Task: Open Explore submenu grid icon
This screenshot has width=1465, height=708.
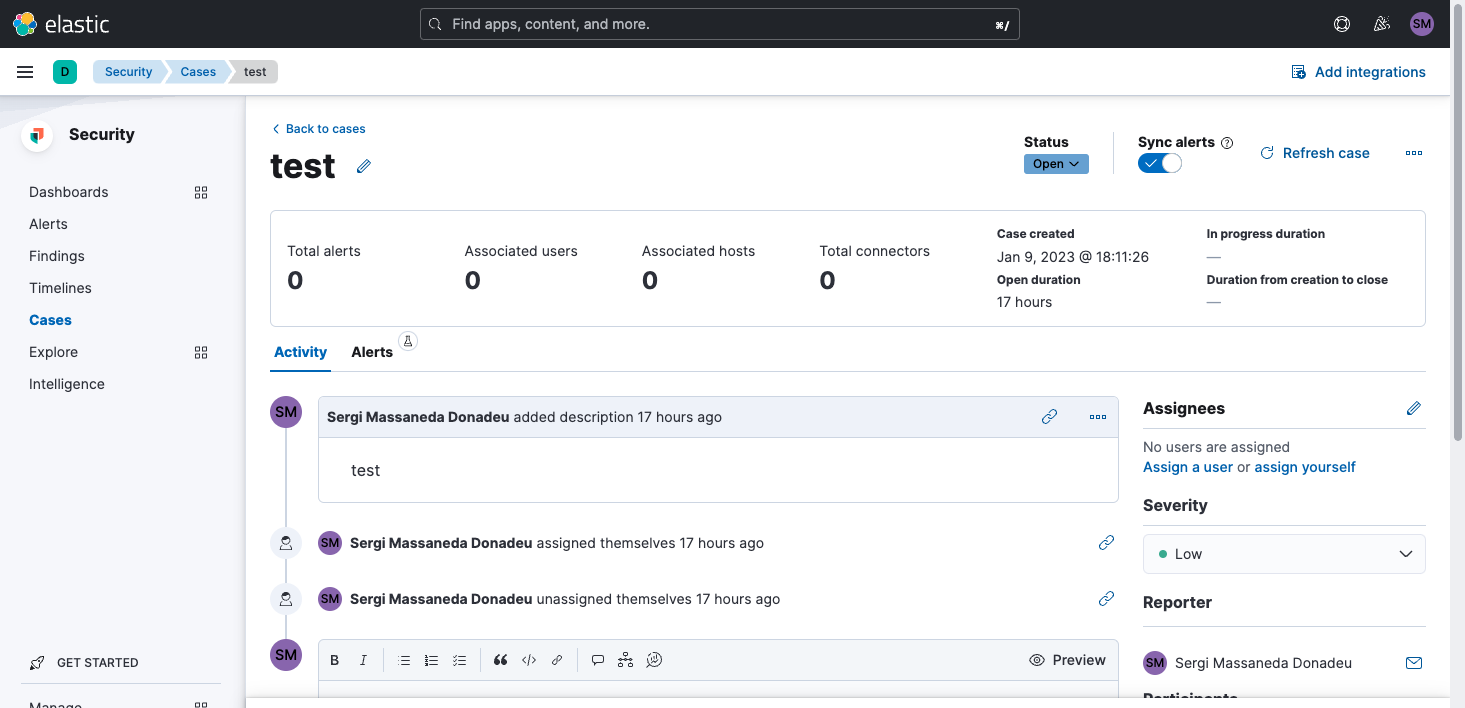Action: (x=201, y=352)
